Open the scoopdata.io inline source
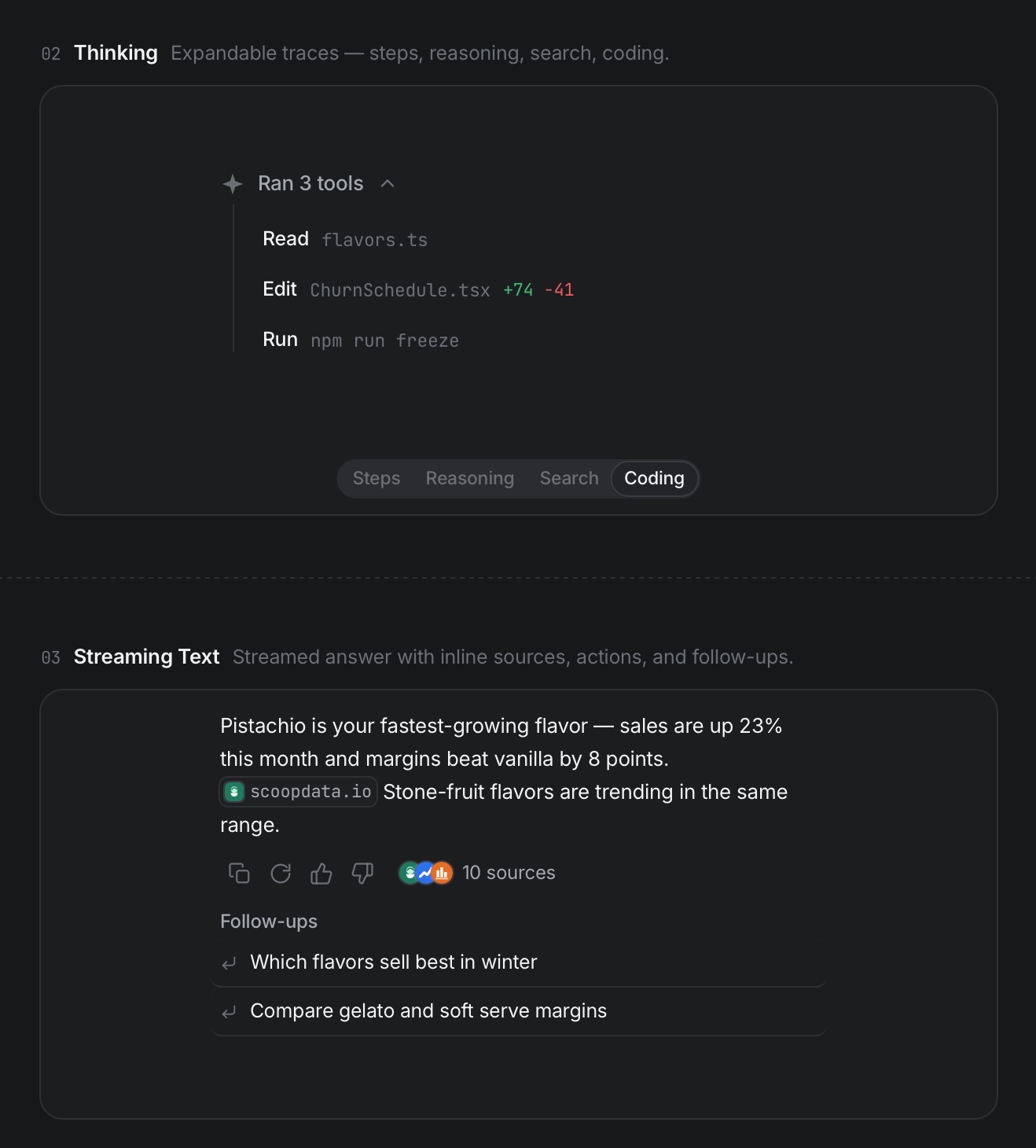The height and width of the screenshot is (1148, 1036). coord(299,792)
